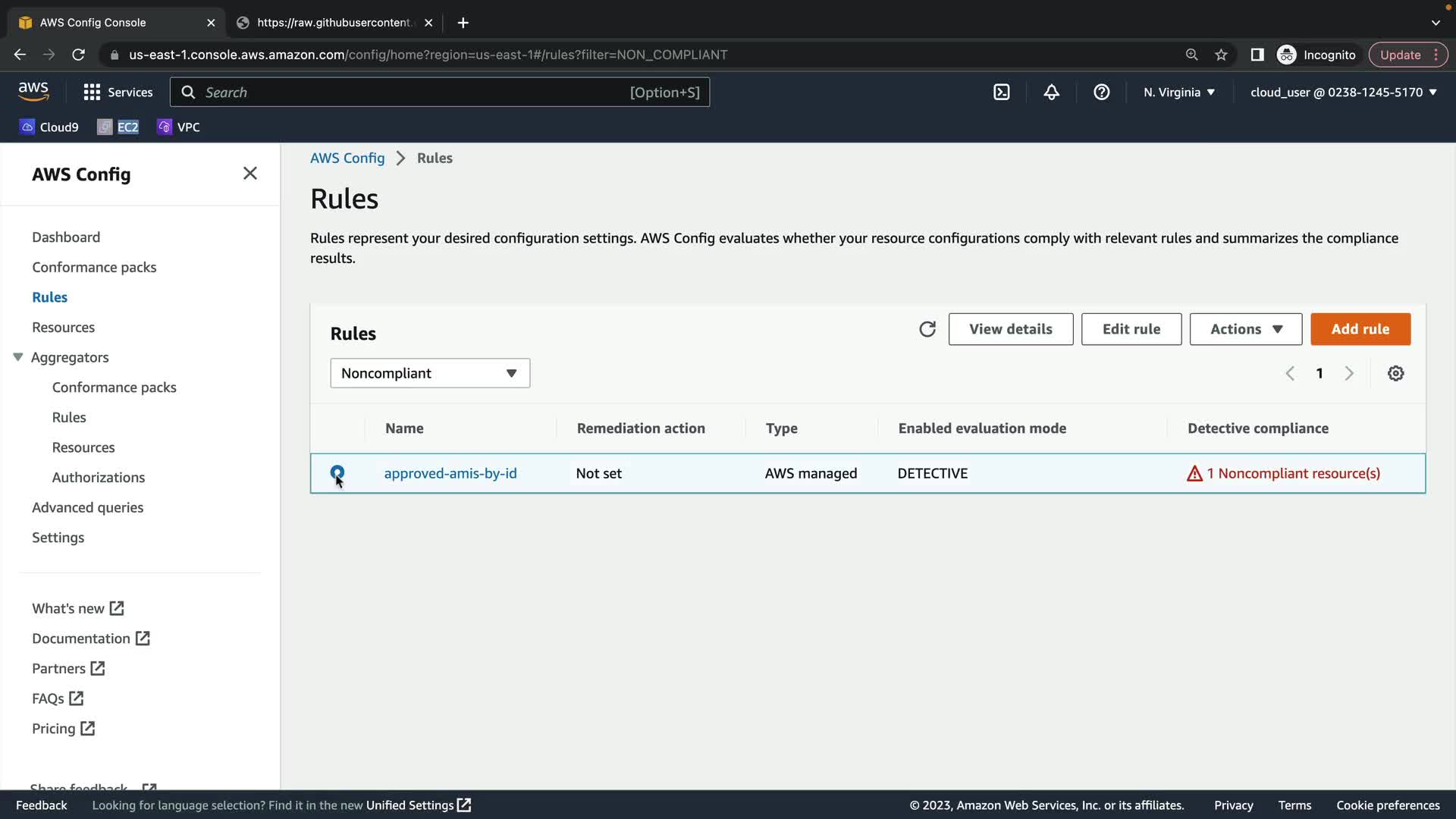Open table preferences gear icon
This screenshot has width=1456, height=819.
coord(1395,373)
